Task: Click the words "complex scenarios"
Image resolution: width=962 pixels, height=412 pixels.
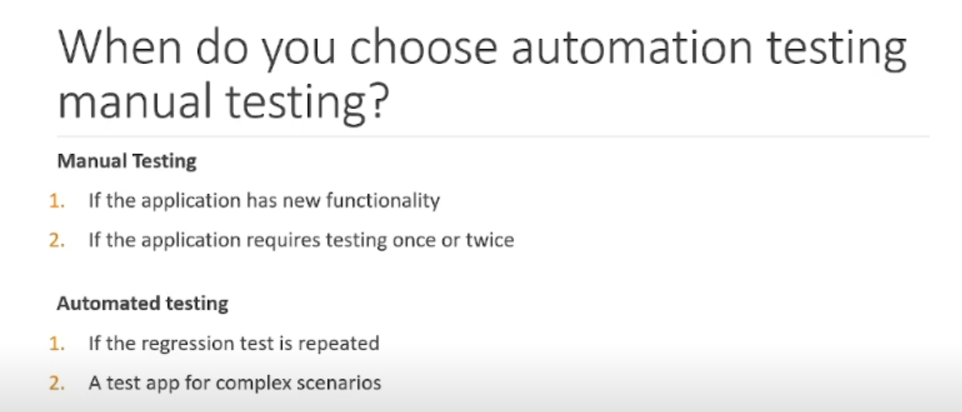Action: pyautogui.click(x=299, y=384)
